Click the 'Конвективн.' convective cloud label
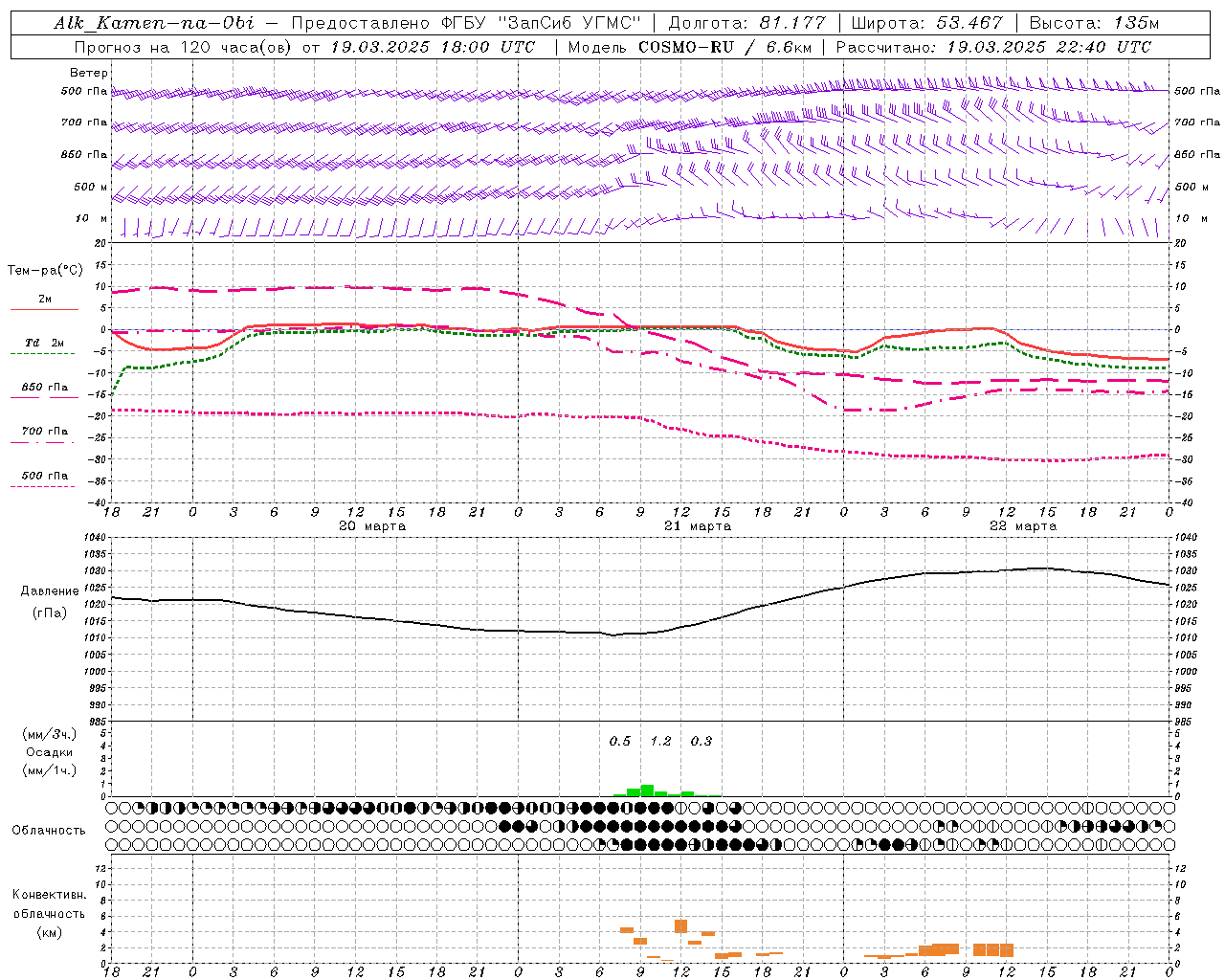1225x980 pixels. [x=49, y=895]
